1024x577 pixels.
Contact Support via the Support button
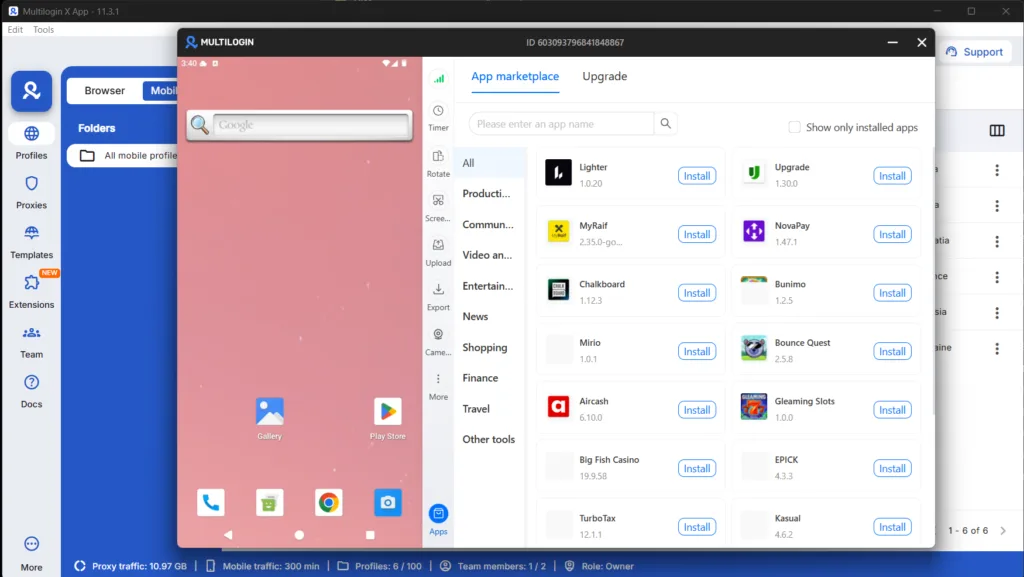[x=975, y=51]
